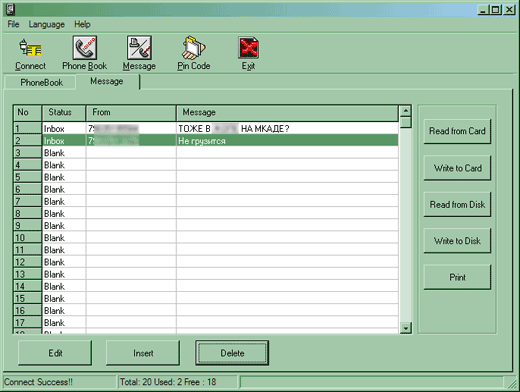Click the empty Message cell in row 3
Viewport: 520px width, 392px height.
287,153
